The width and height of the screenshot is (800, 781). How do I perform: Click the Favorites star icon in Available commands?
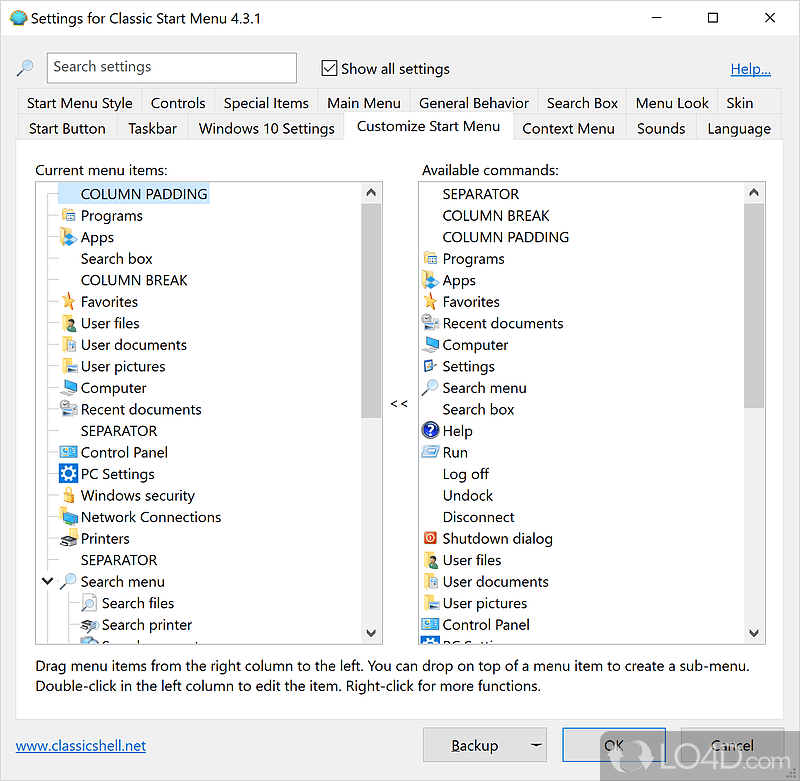tap(430, 301)
